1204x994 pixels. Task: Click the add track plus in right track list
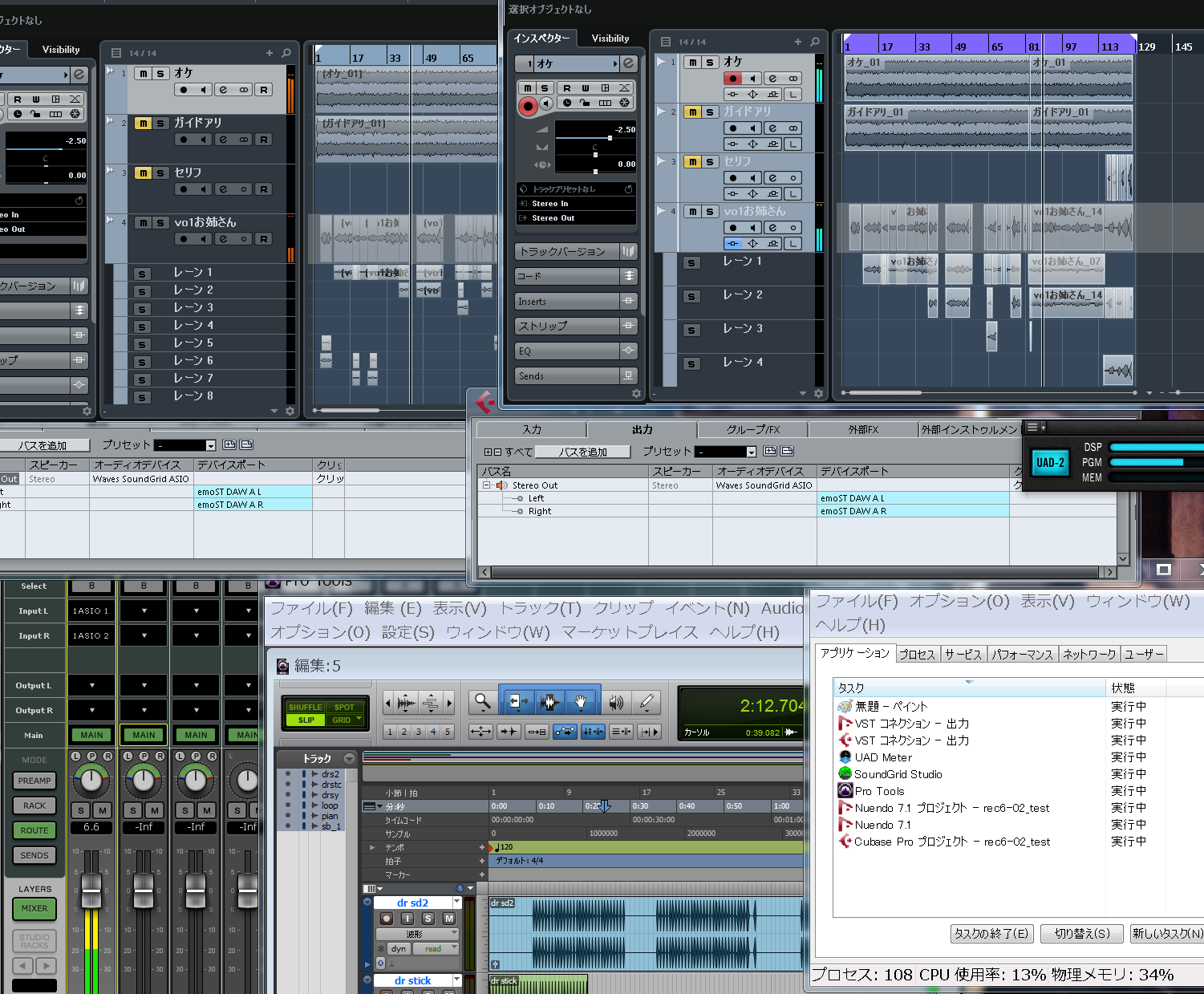[797, 42]
